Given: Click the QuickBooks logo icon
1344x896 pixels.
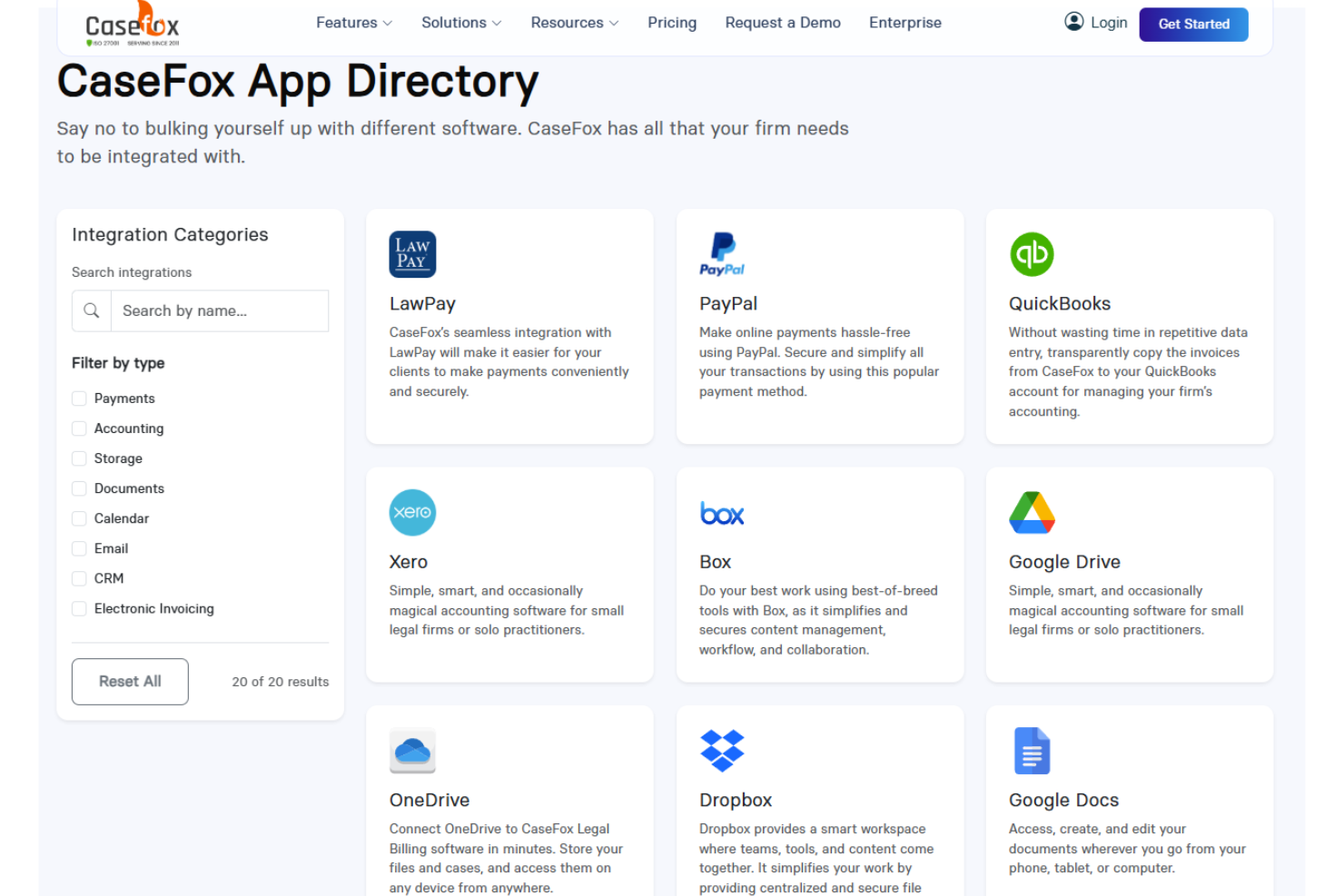Looking at the screenshot, I should coord(1032,254).
